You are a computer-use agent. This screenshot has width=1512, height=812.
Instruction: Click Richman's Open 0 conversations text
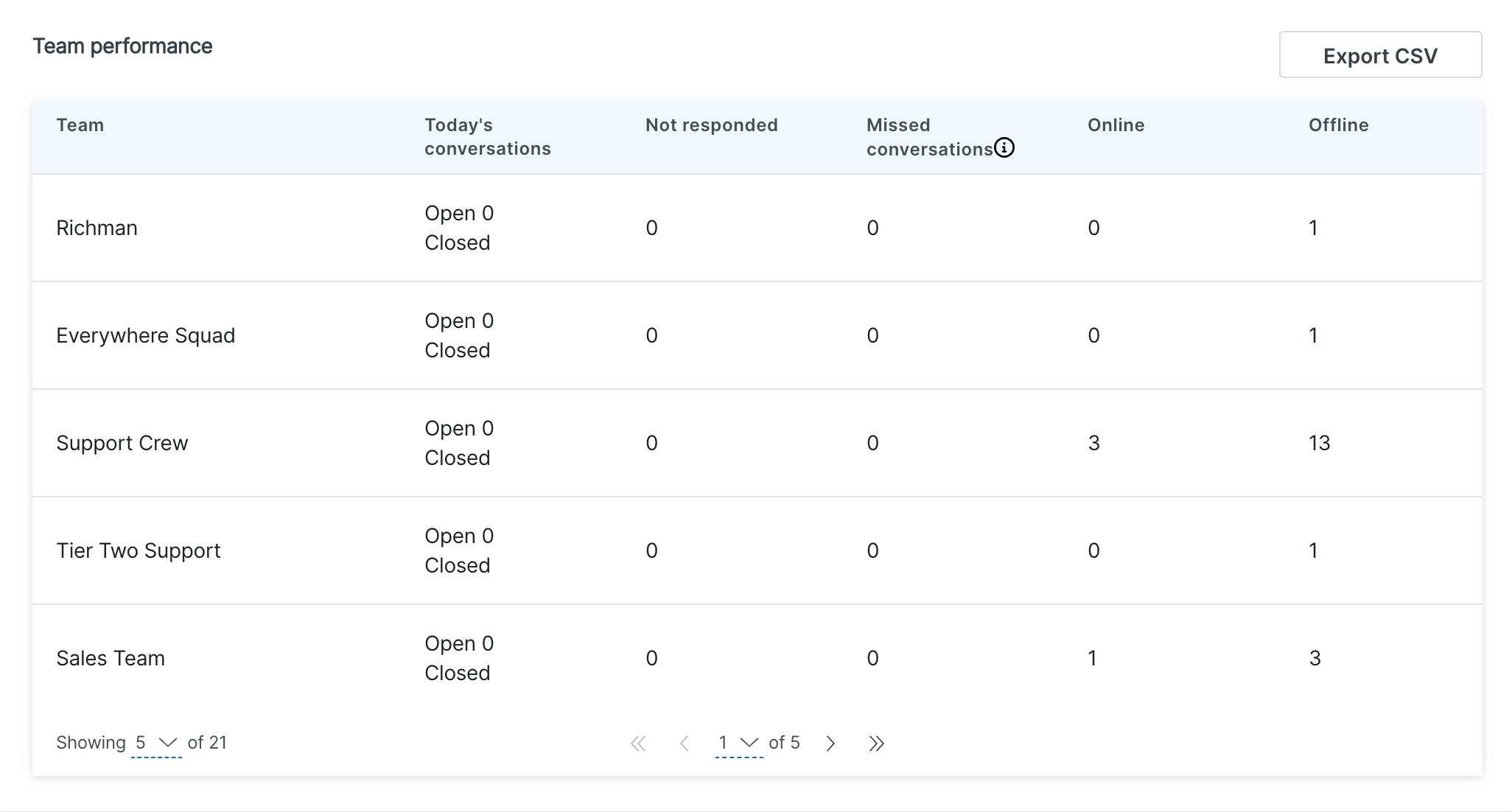point(459,214)
